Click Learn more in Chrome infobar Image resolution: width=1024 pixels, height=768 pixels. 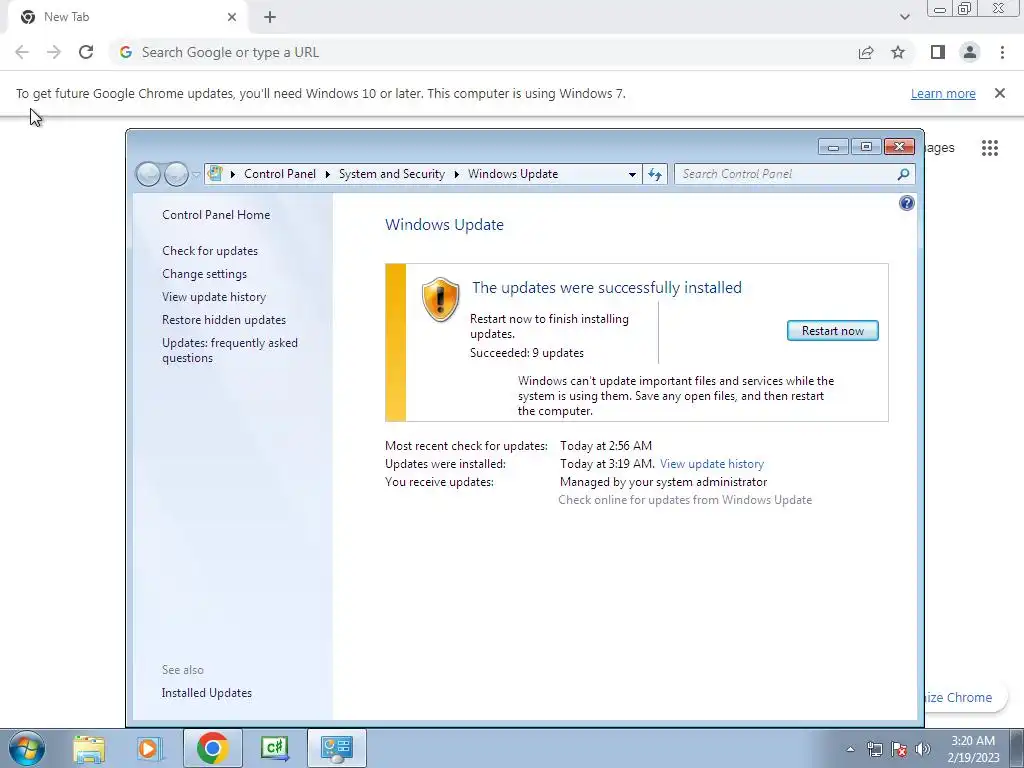pyautogui.click(x=943, y=93)
